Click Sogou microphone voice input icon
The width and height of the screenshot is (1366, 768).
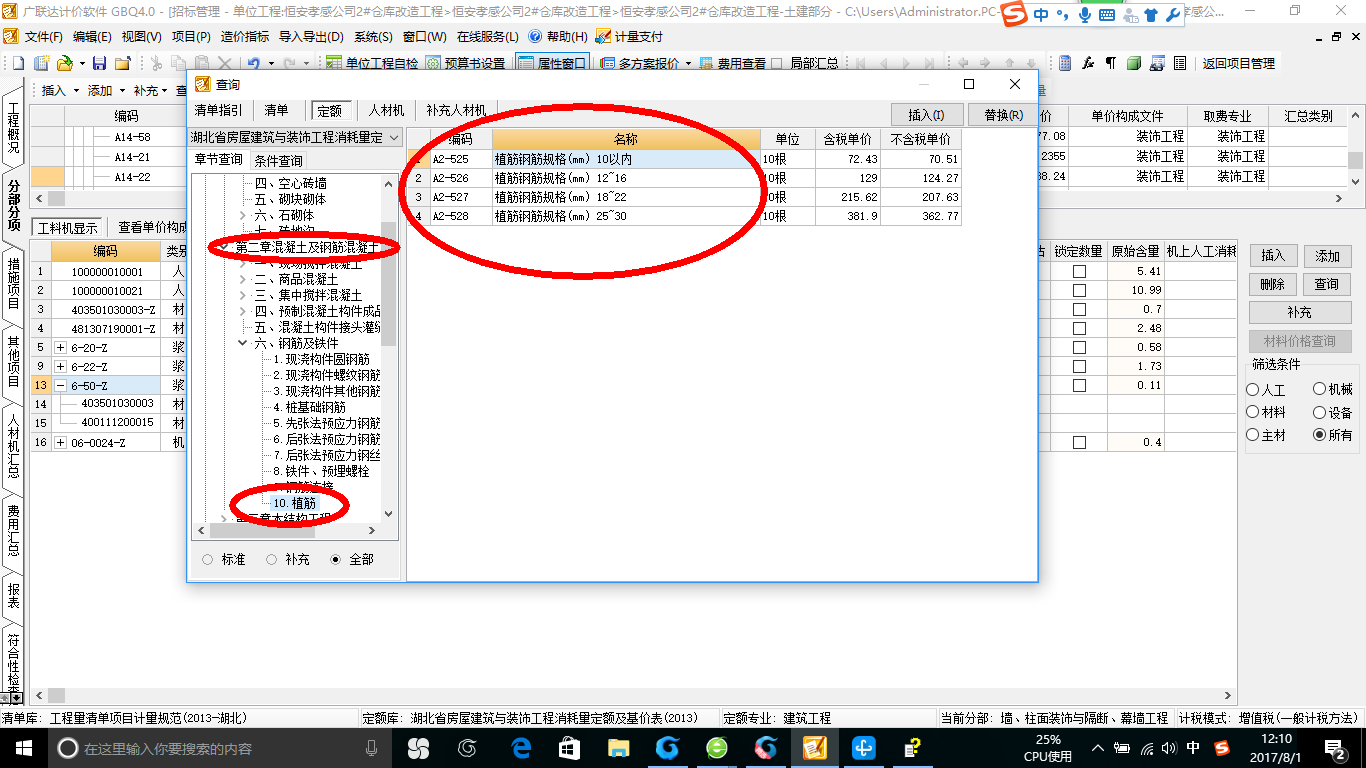(x=1084, y=14)
